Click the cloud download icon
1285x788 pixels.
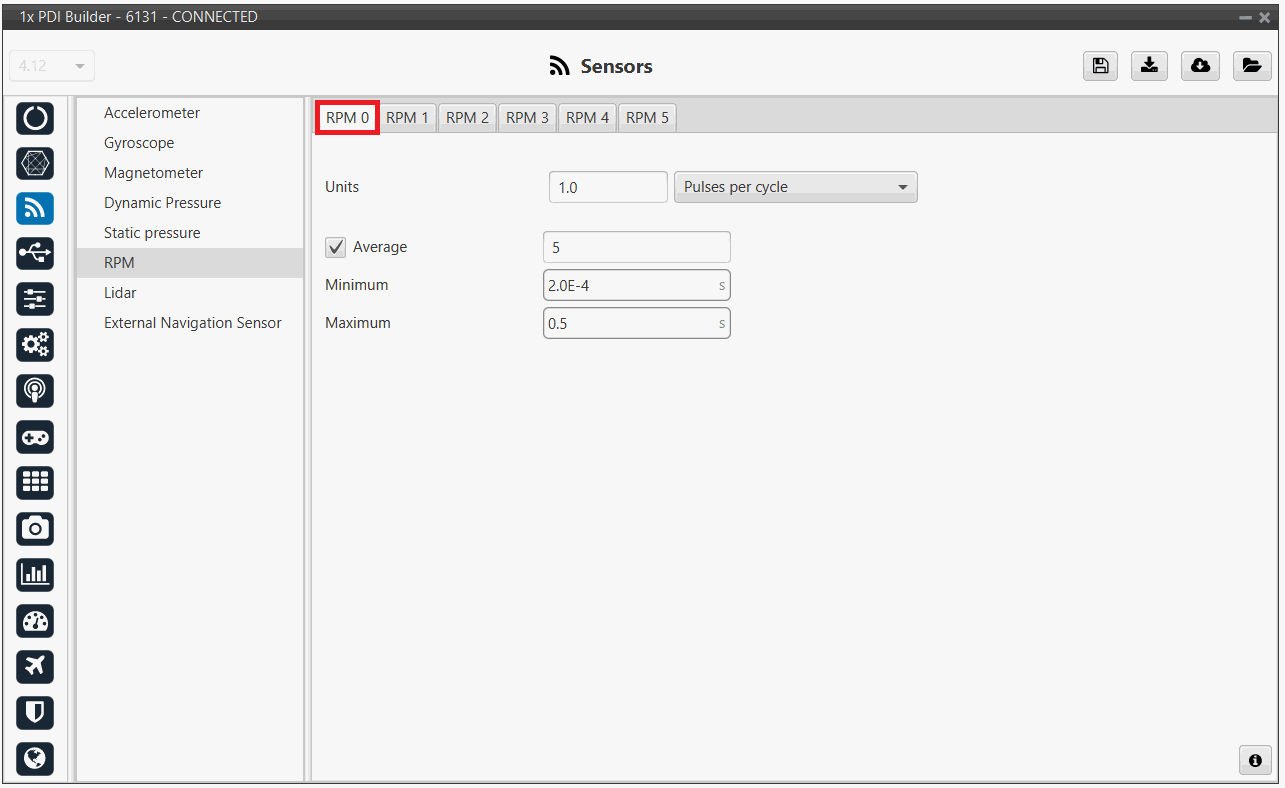pyautogui.click(x=1200, y=66)
